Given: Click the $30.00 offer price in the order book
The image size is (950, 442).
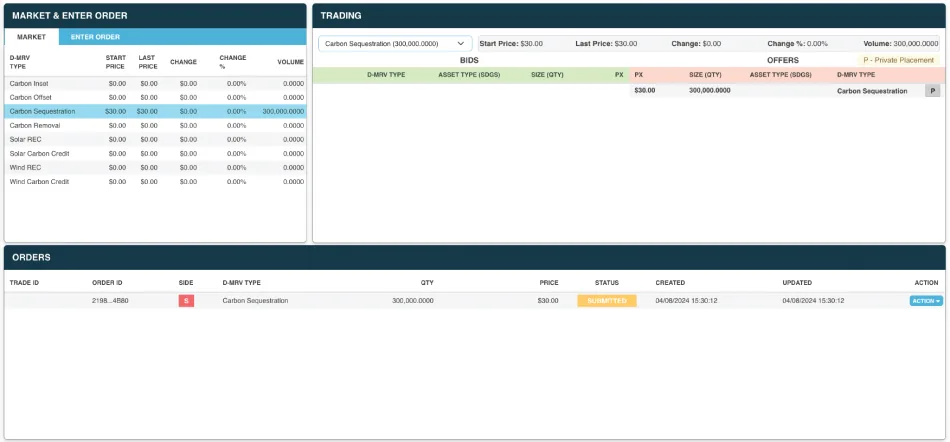Looking at the screenshot, I should 645,91.
